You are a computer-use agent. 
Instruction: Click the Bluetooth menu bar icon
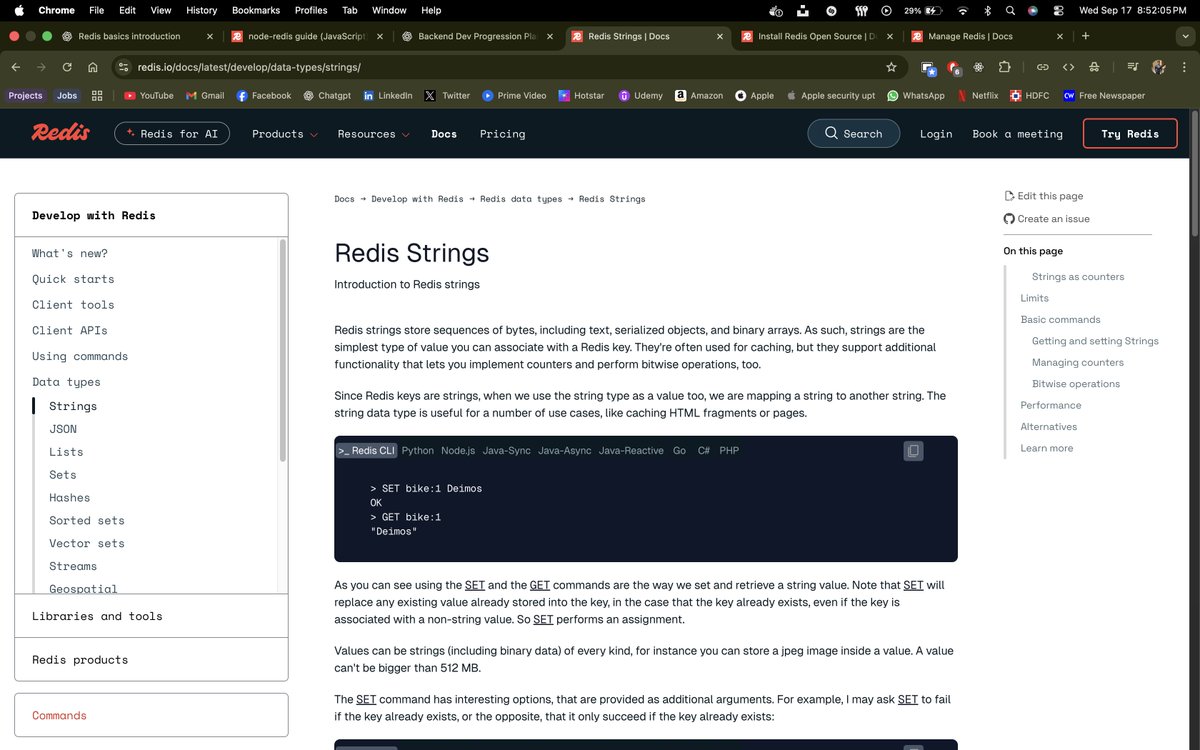[987, 10]
